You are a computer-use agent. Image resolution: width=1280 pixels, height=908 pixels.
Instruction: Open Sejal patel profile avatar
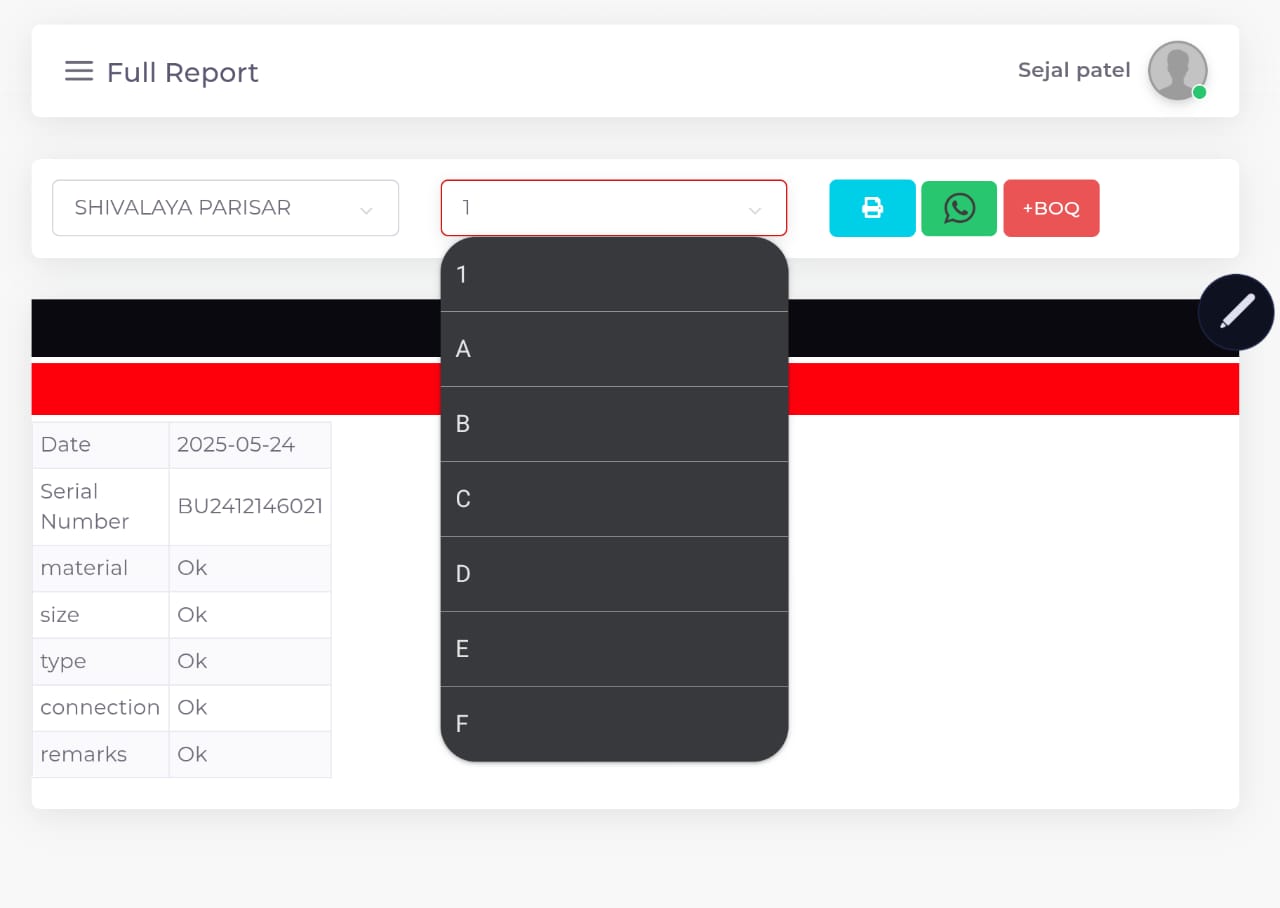(x=1176, y=70)
